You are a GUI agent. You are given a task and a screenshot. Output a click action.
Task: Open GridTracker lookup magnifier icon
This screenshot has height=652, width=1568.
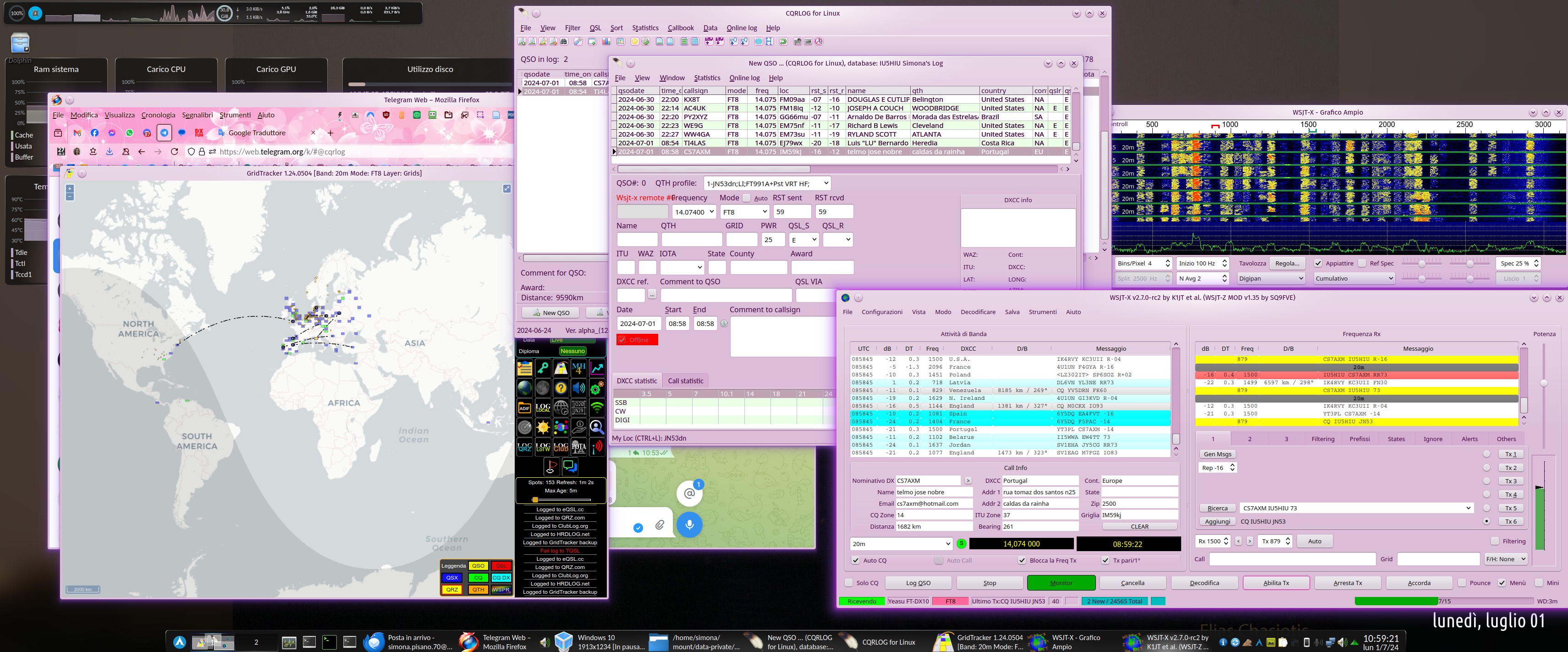point(597,427)
